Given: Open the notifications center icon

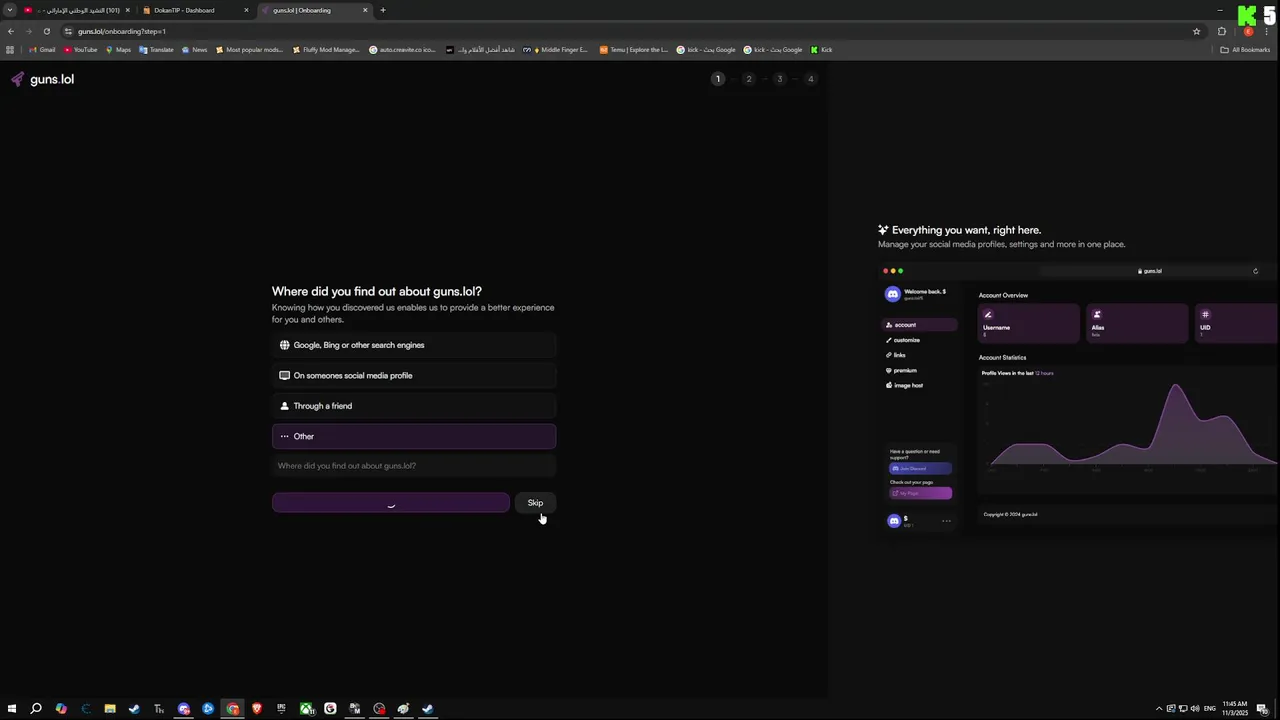Looking at the screenshot, I should point(1263,709).
